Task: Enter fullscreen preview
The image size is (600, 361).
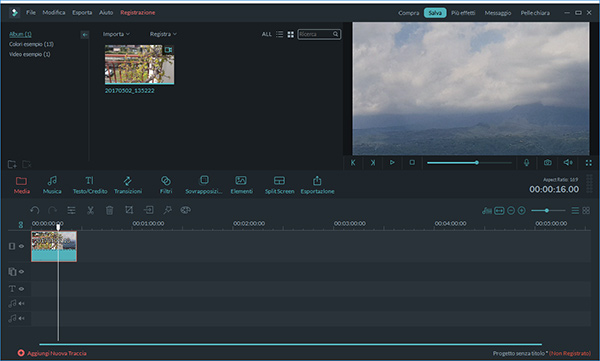Action: (x=589, y=163)
